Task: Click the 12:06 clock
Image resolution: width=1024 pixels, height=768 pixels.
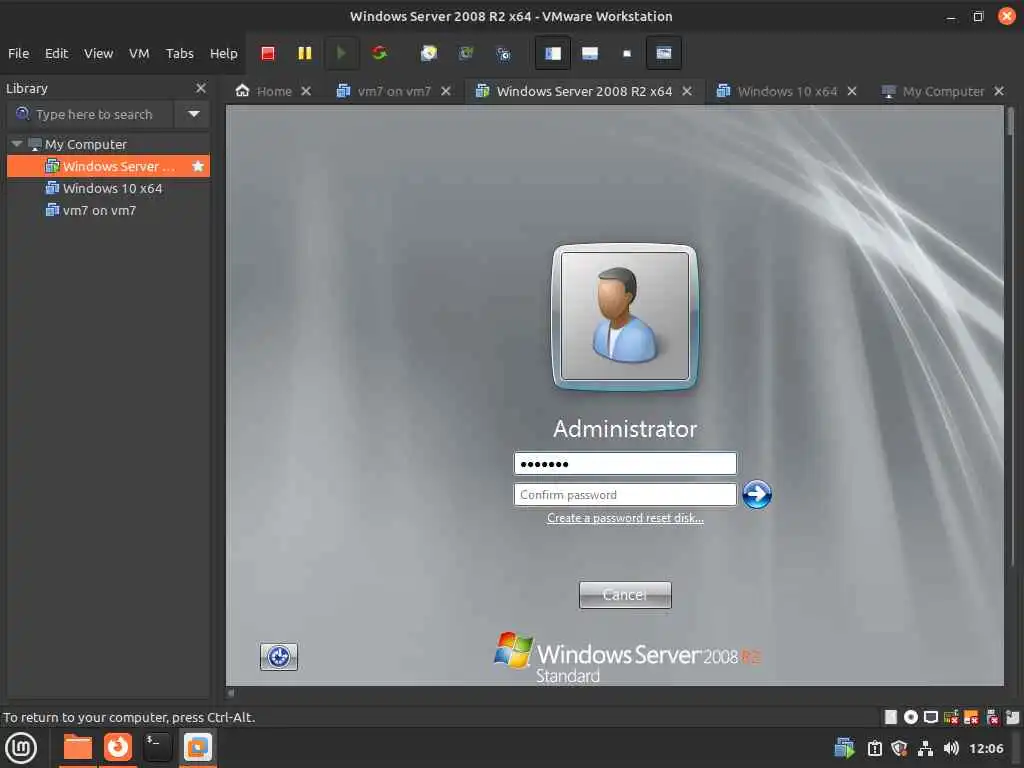Action: (x=986, y=748)
